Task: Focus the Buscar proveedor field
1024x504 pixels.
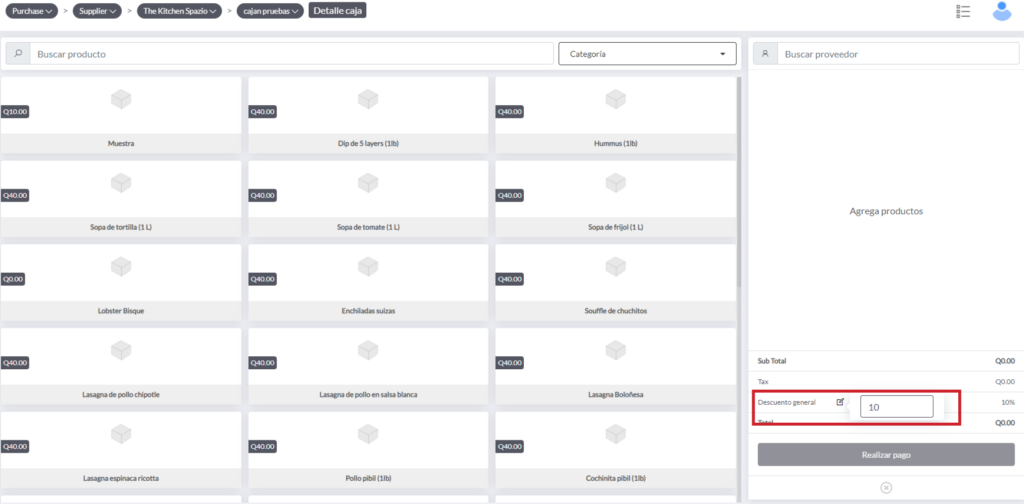Action: tap(896, 54)
